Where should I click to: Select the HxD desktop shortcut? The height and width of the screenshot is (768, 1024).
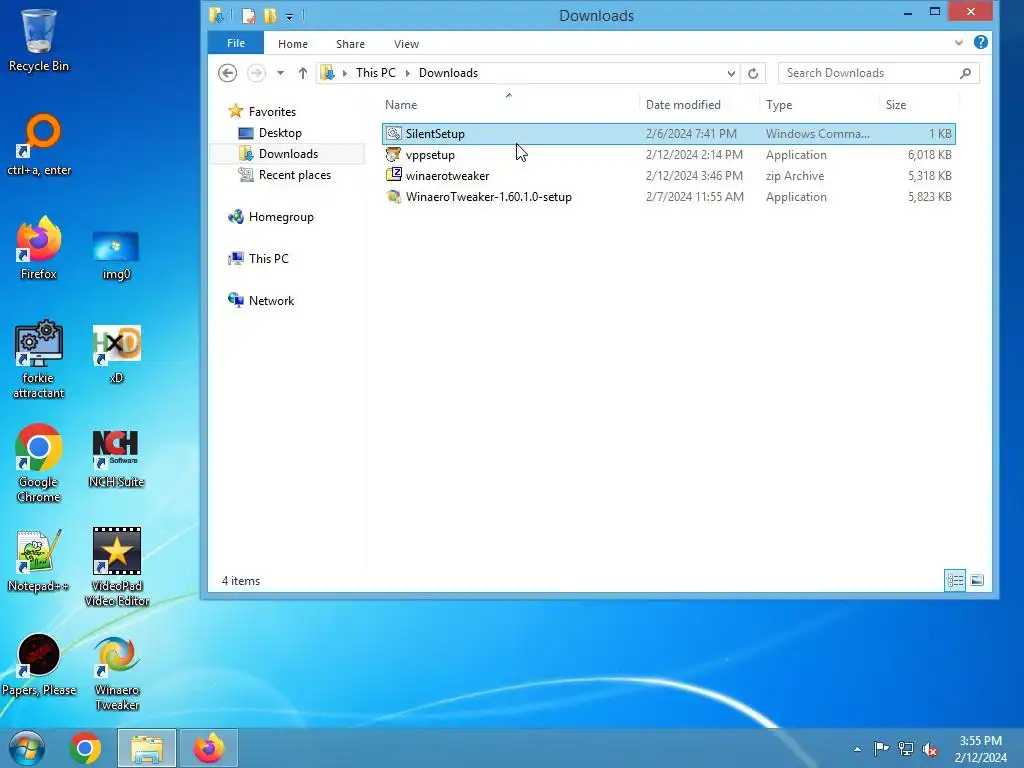pos(116,355)
